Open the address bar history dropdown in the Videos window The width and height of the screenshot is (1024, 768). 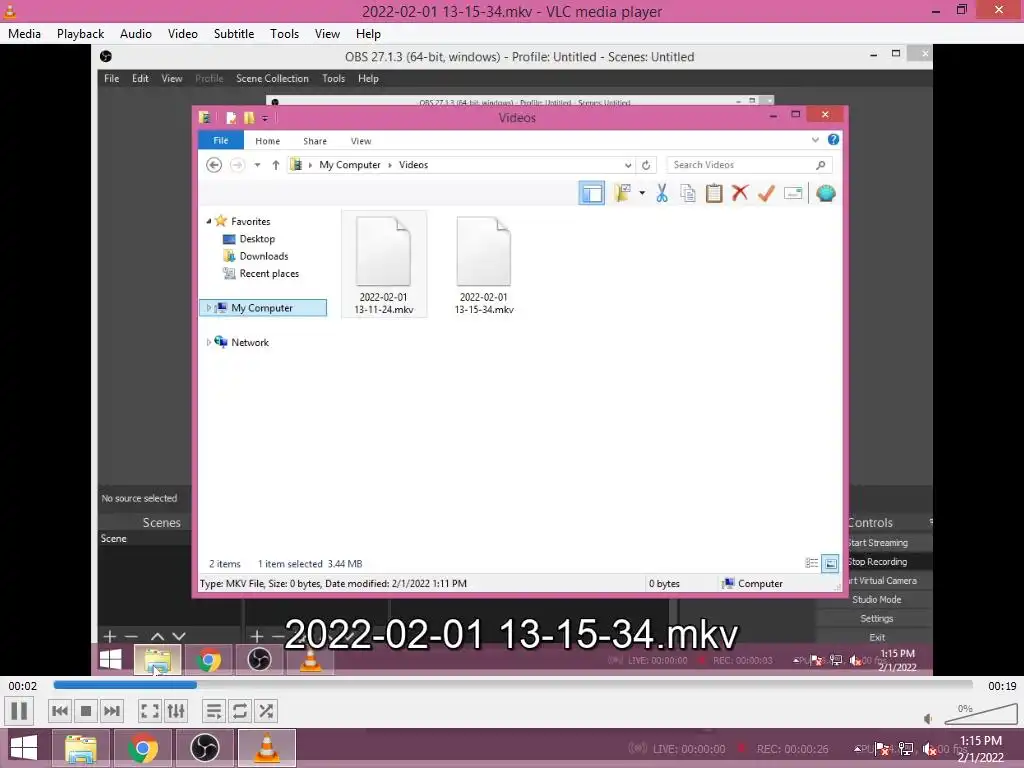(x=628, y=165)
